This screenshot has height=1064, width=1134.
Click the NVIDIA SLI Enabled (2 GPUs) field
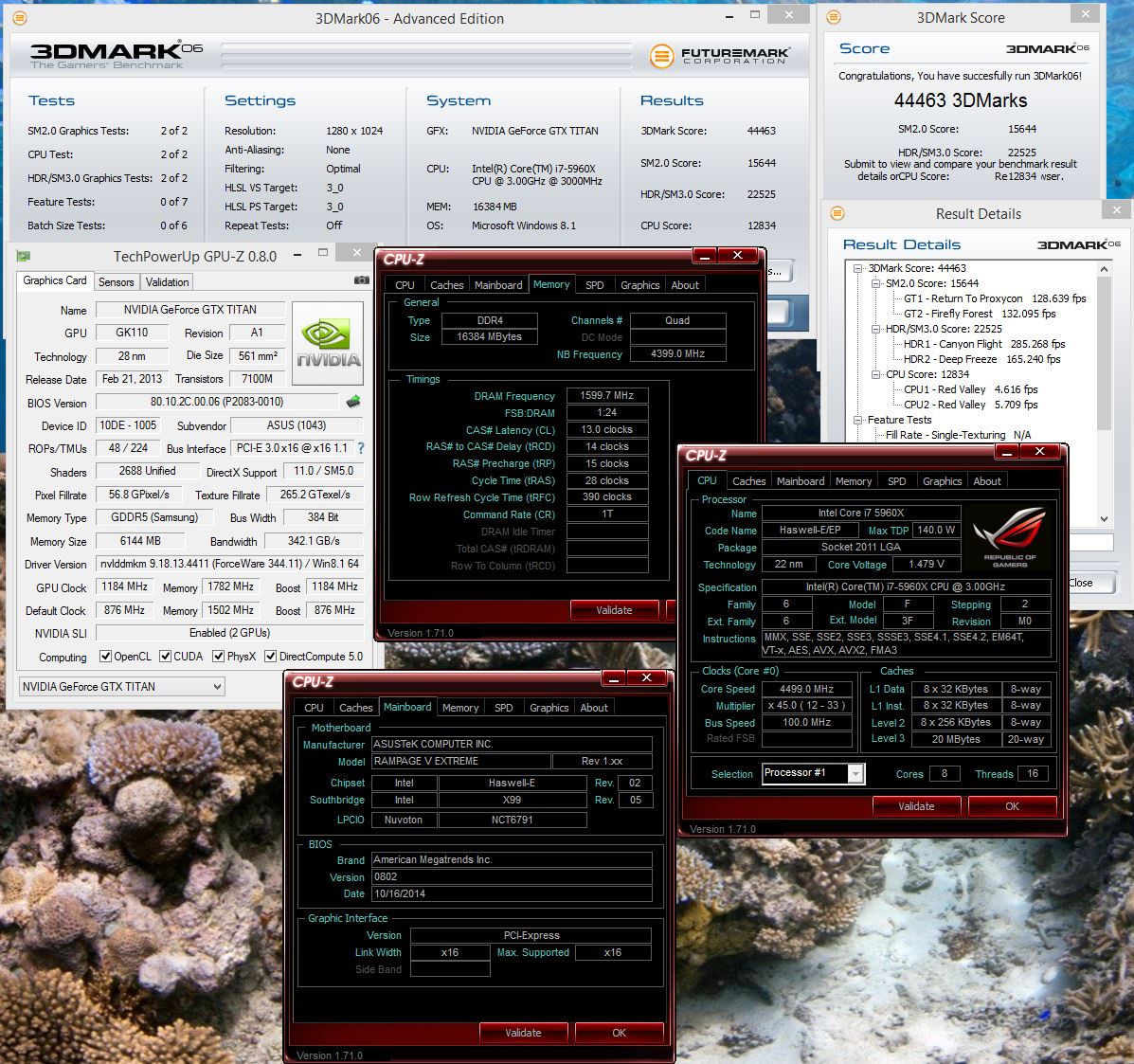click(x=229, y=633)
